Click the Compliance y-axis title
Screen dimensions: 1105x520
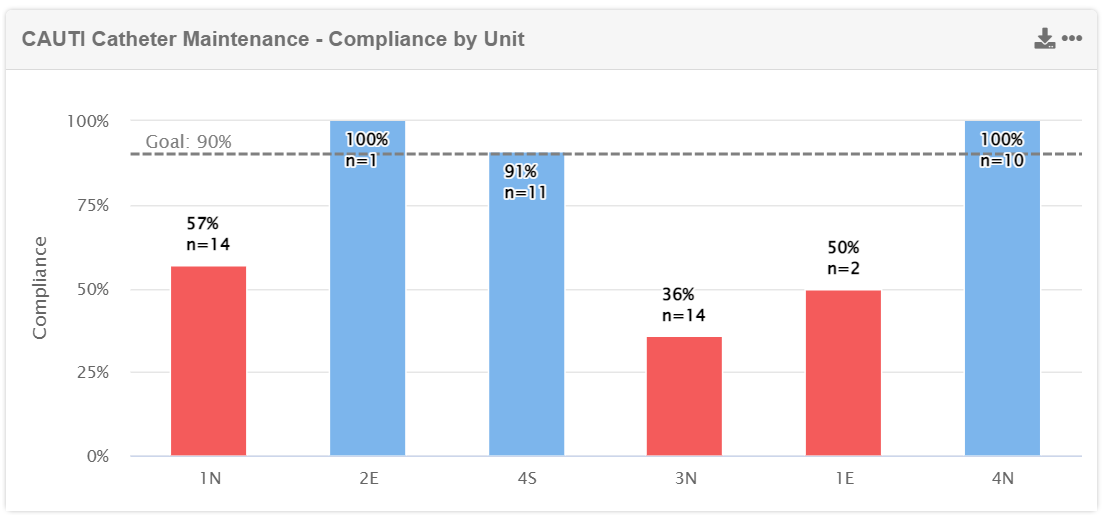pyautogui.click(x=40, y=288)
